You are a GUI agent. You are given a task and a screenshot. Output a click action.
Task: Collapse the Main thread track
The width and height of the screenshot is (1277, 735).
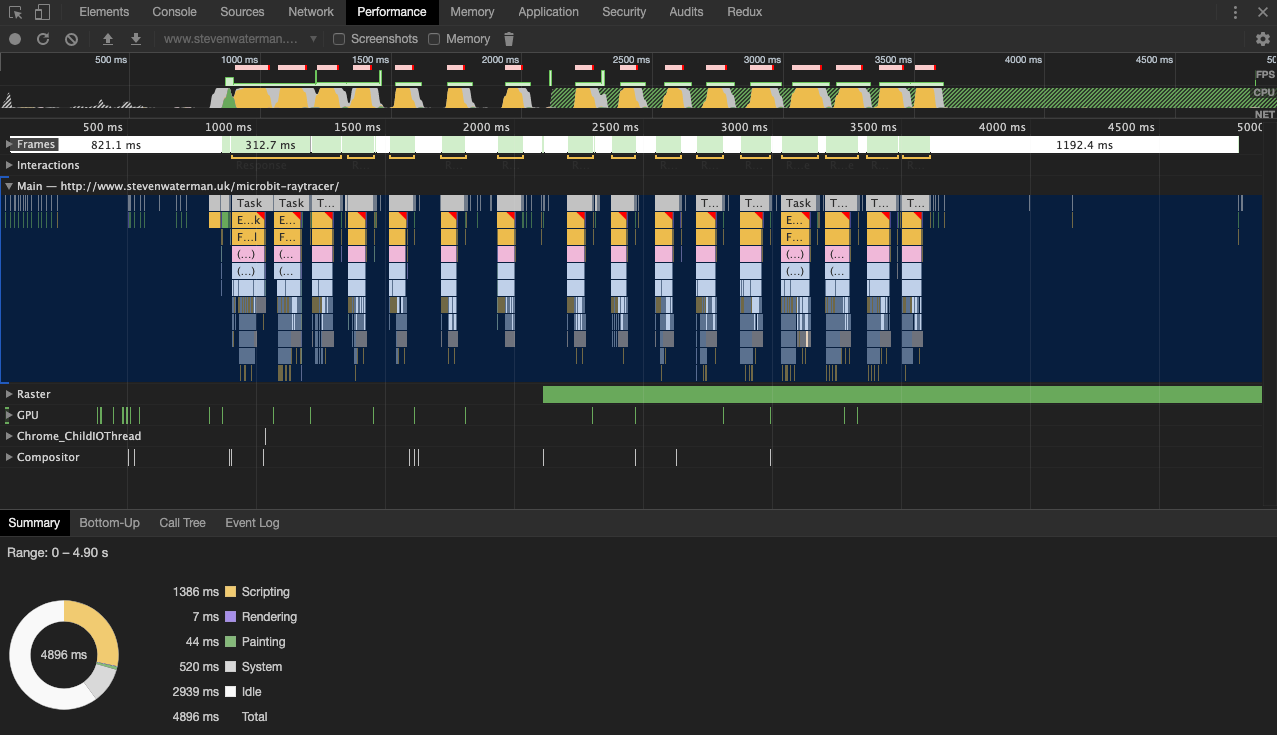click(x=10, y=185)
